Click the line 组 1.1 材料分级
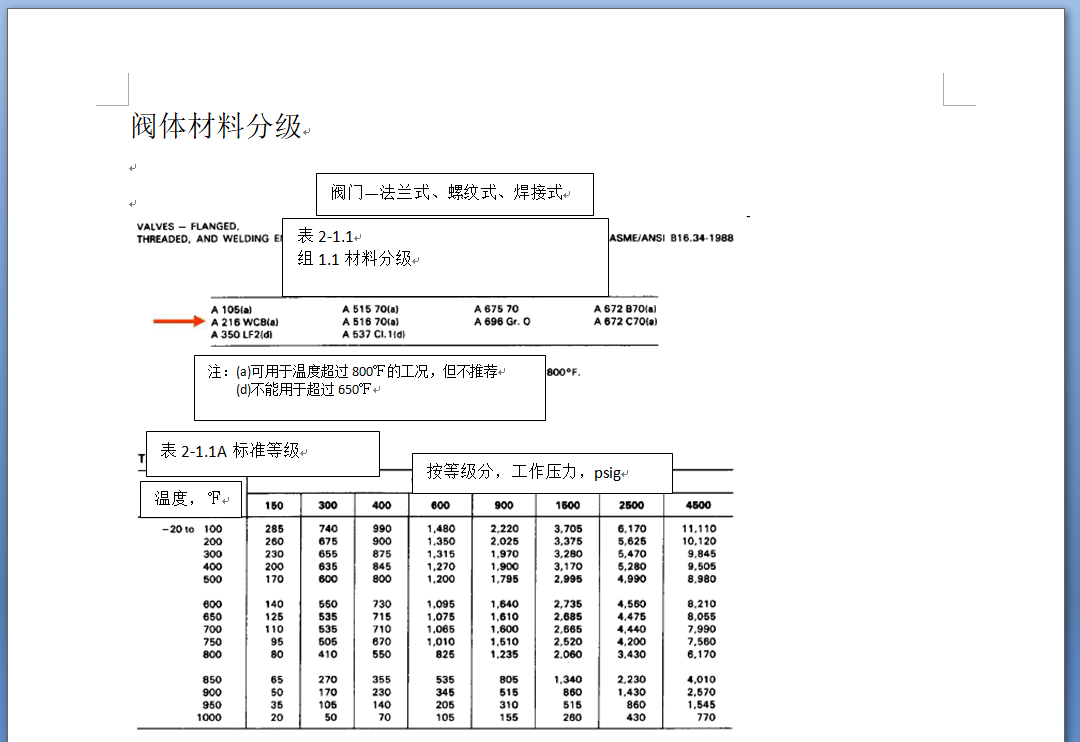Screen dimensions: 1080x742 pos(354,258)
